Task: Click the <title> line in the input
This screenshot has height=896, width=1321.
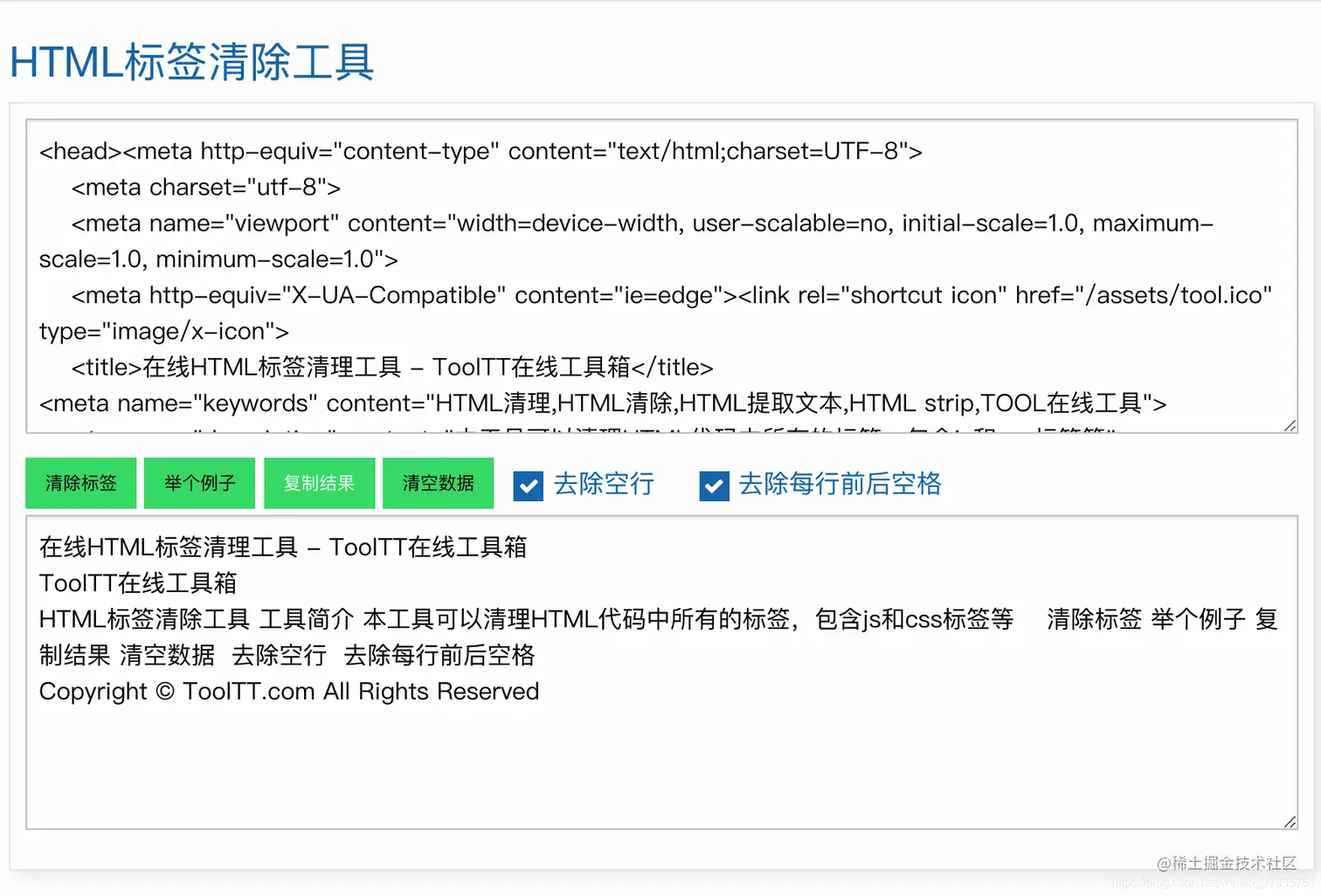Action: [x=392, y=367]
